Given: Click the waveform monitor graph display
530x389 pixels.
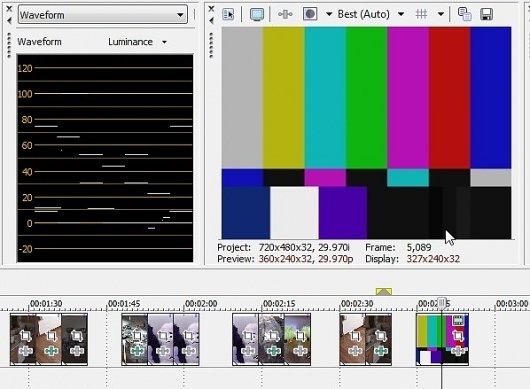Looking at the screenshot, I should 105,158.
